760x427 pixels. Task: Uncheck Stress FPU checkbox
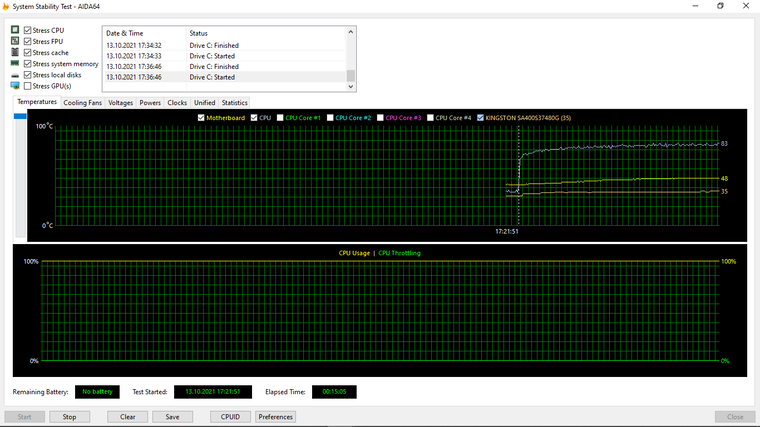coord(28,41)
